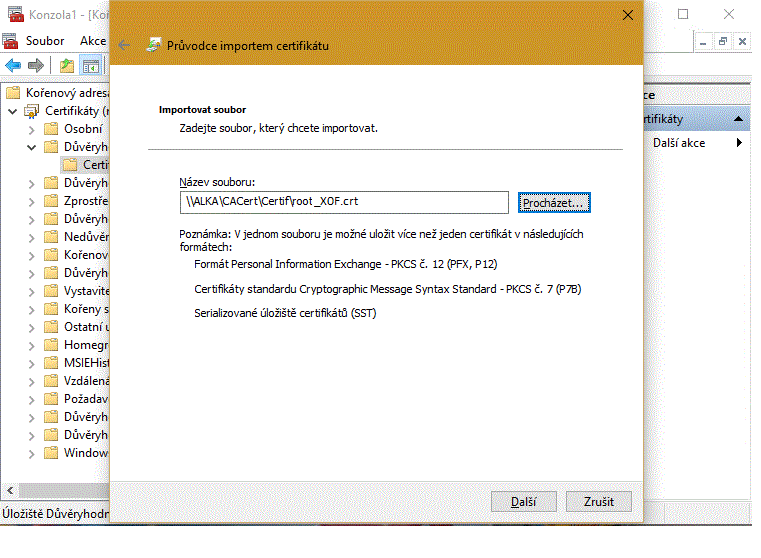This screenshot has width=761, height=558.
Task: Toggle the Show/Hide Console Tree icon
Action: pos(91,66)
